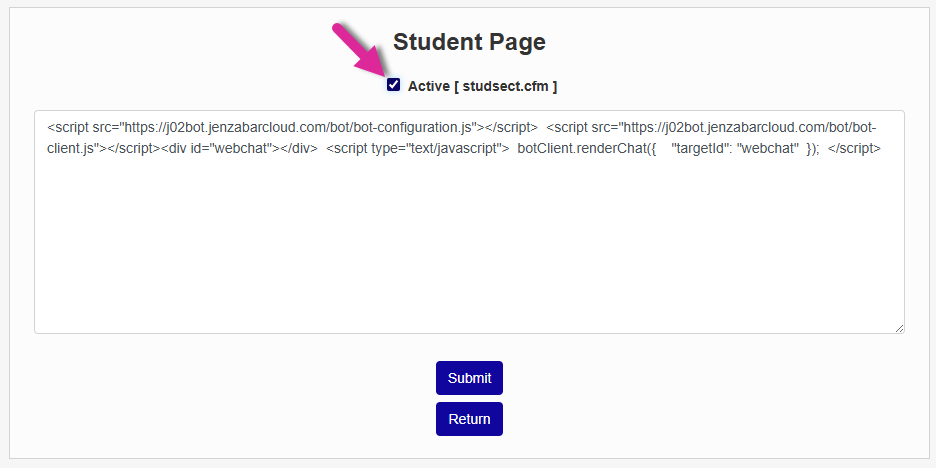The image size is (936, 468).
Task: Click the Student Page heading
Action: coord(469,42)
